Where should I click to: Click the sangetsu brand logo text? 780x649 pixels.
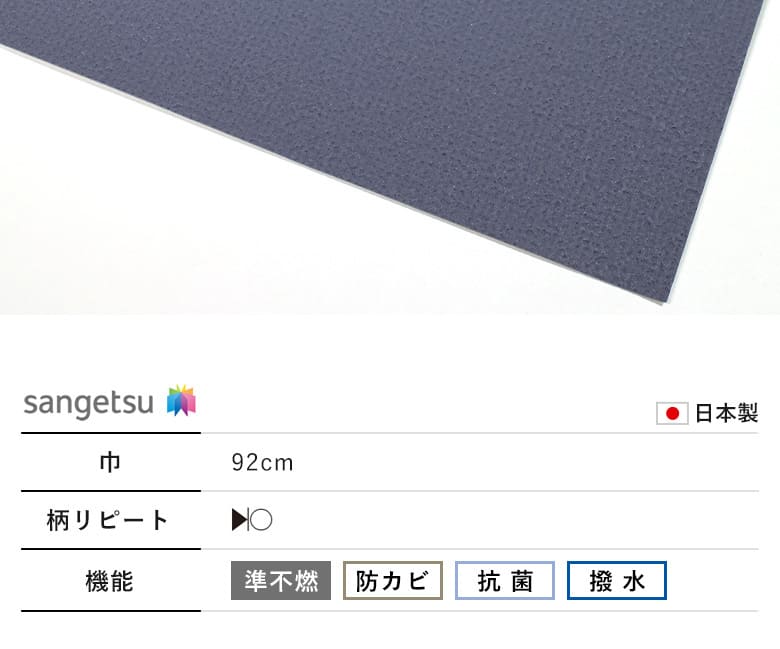pos(89,403)
